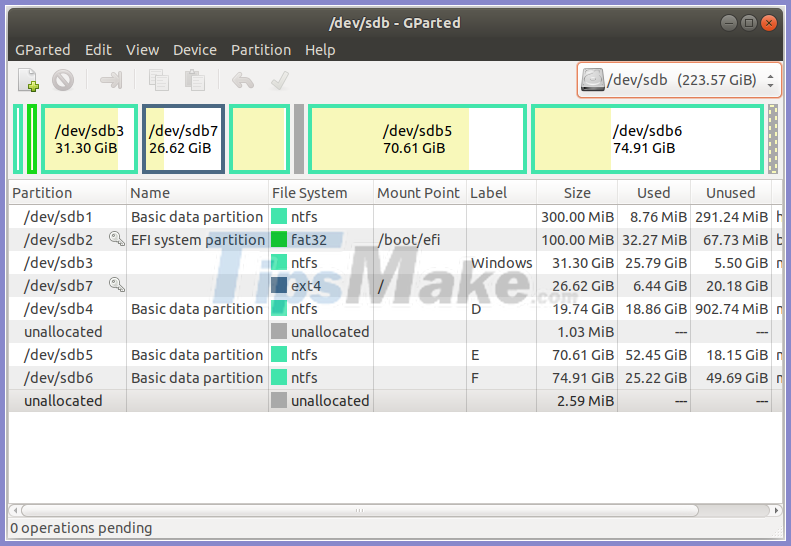Sort by the Unused column header

point(730,193)
